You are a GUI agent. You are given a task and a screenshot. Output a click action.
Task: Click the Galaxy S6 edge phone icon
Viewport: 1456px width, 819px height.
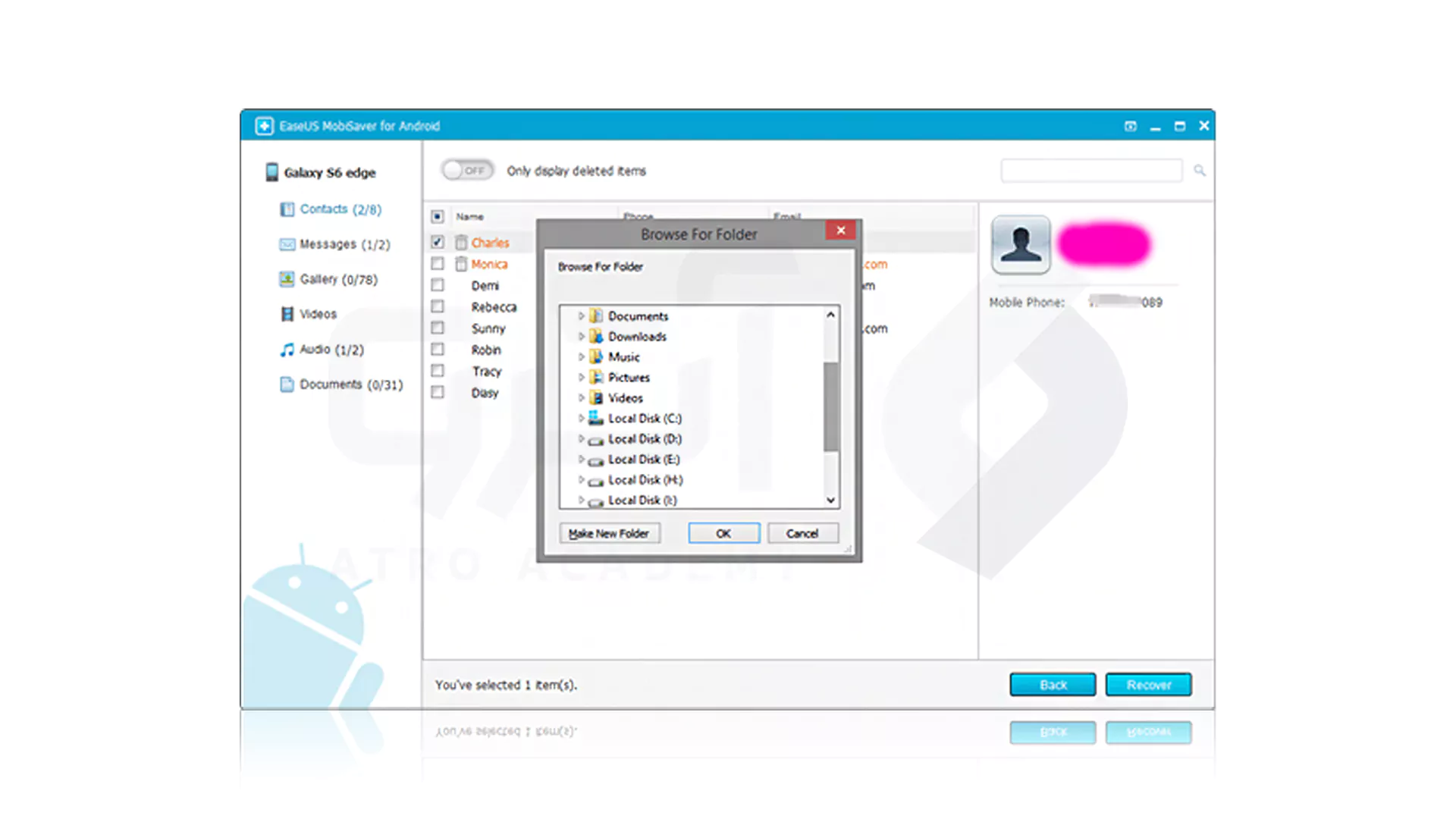271,172
